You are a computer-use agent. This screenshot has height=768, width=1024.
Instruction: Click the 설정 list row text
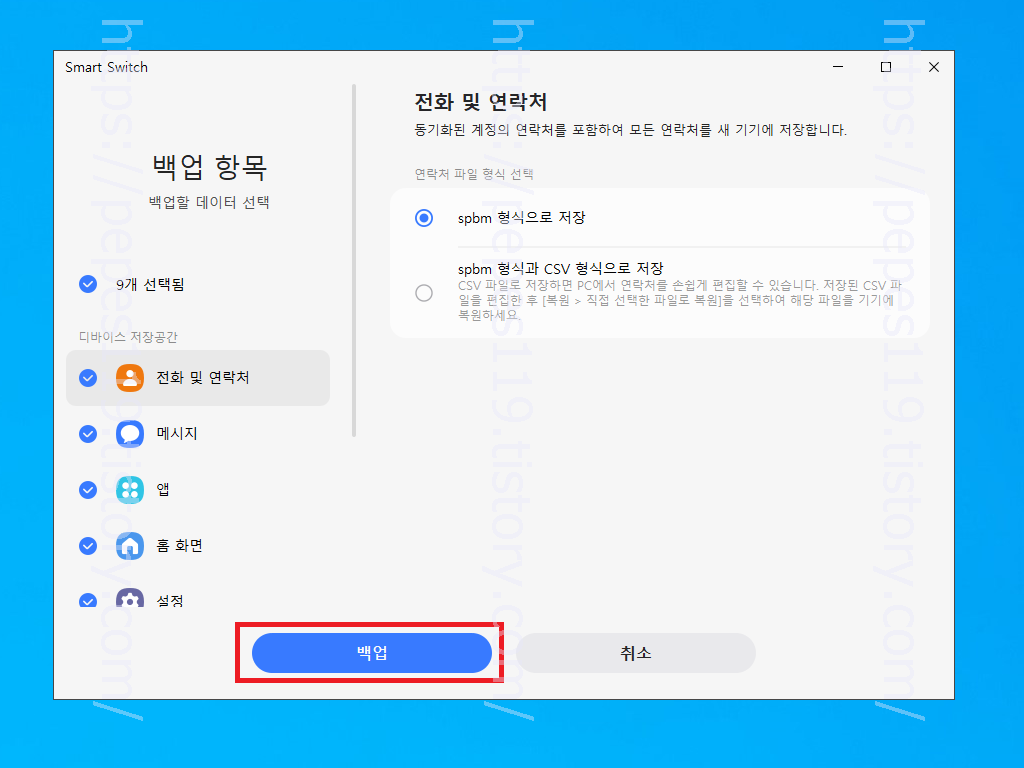click(x=170, y=600)
